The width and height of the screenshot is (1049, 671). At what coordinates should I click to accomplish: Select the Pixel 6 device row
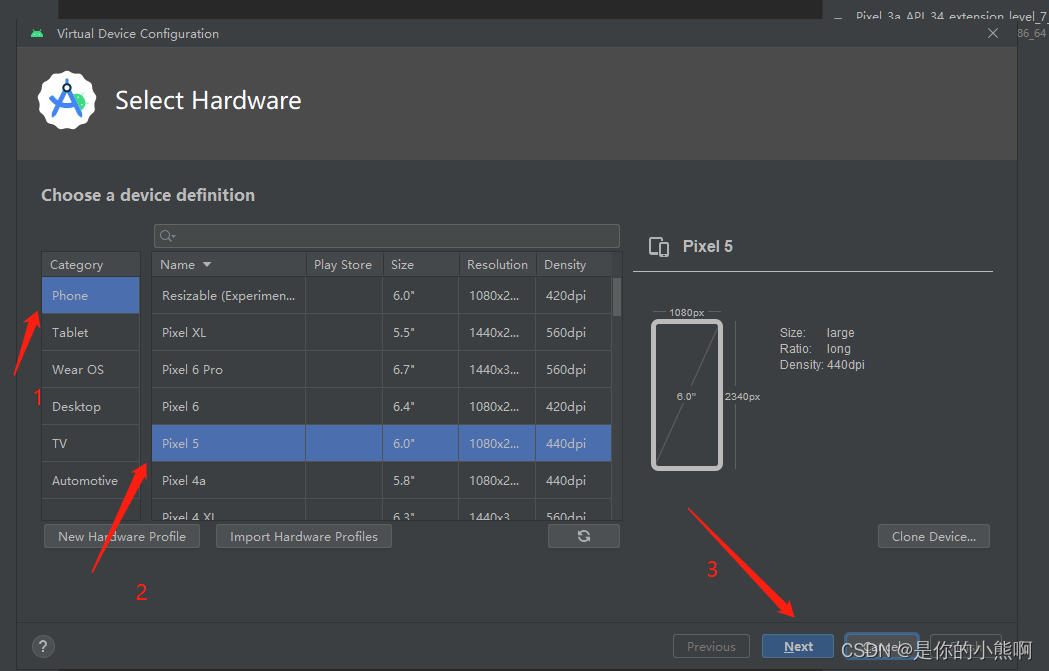381,407
